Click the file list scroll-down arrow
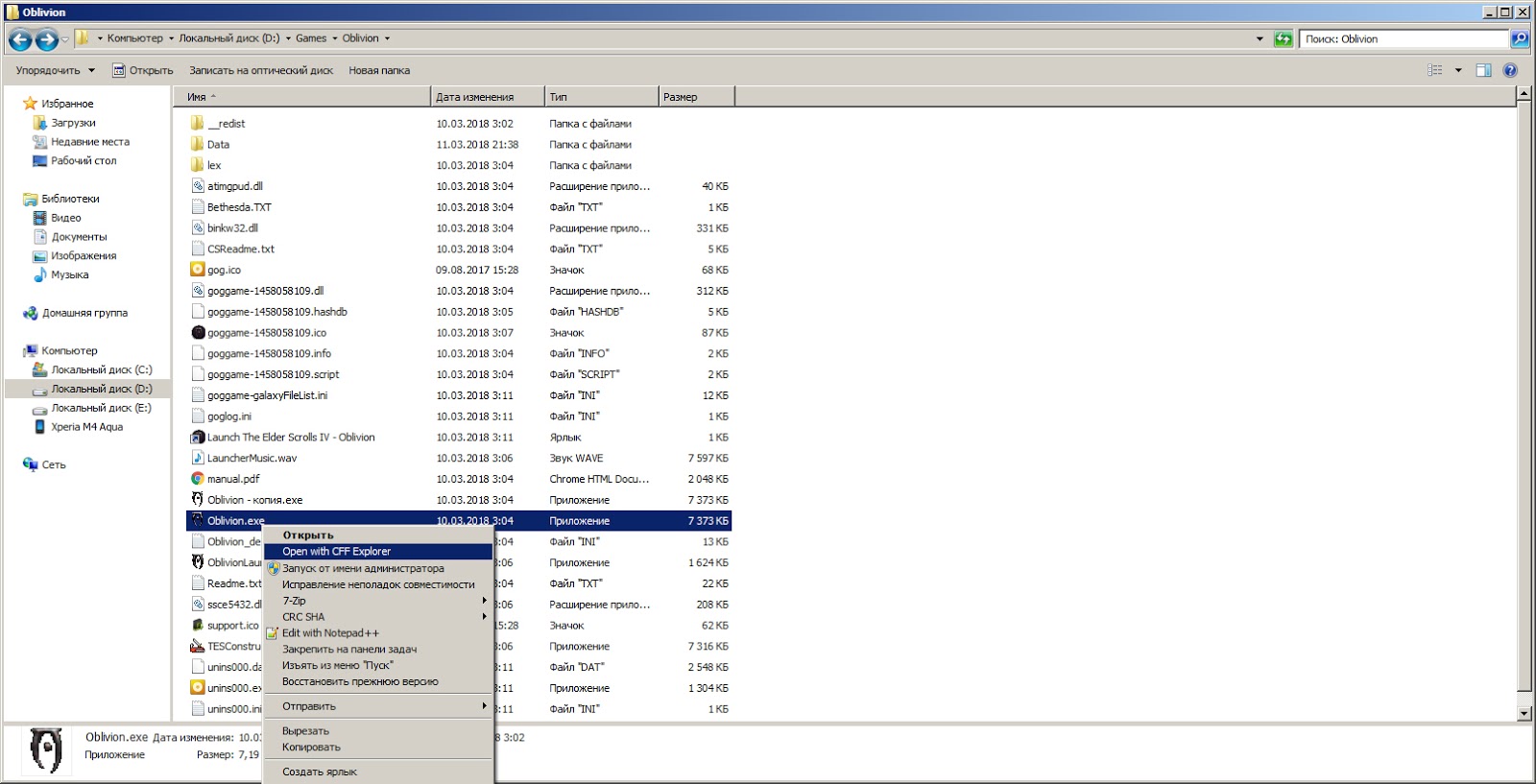Screen dimensions: 1536x784 coord(1524,713)
